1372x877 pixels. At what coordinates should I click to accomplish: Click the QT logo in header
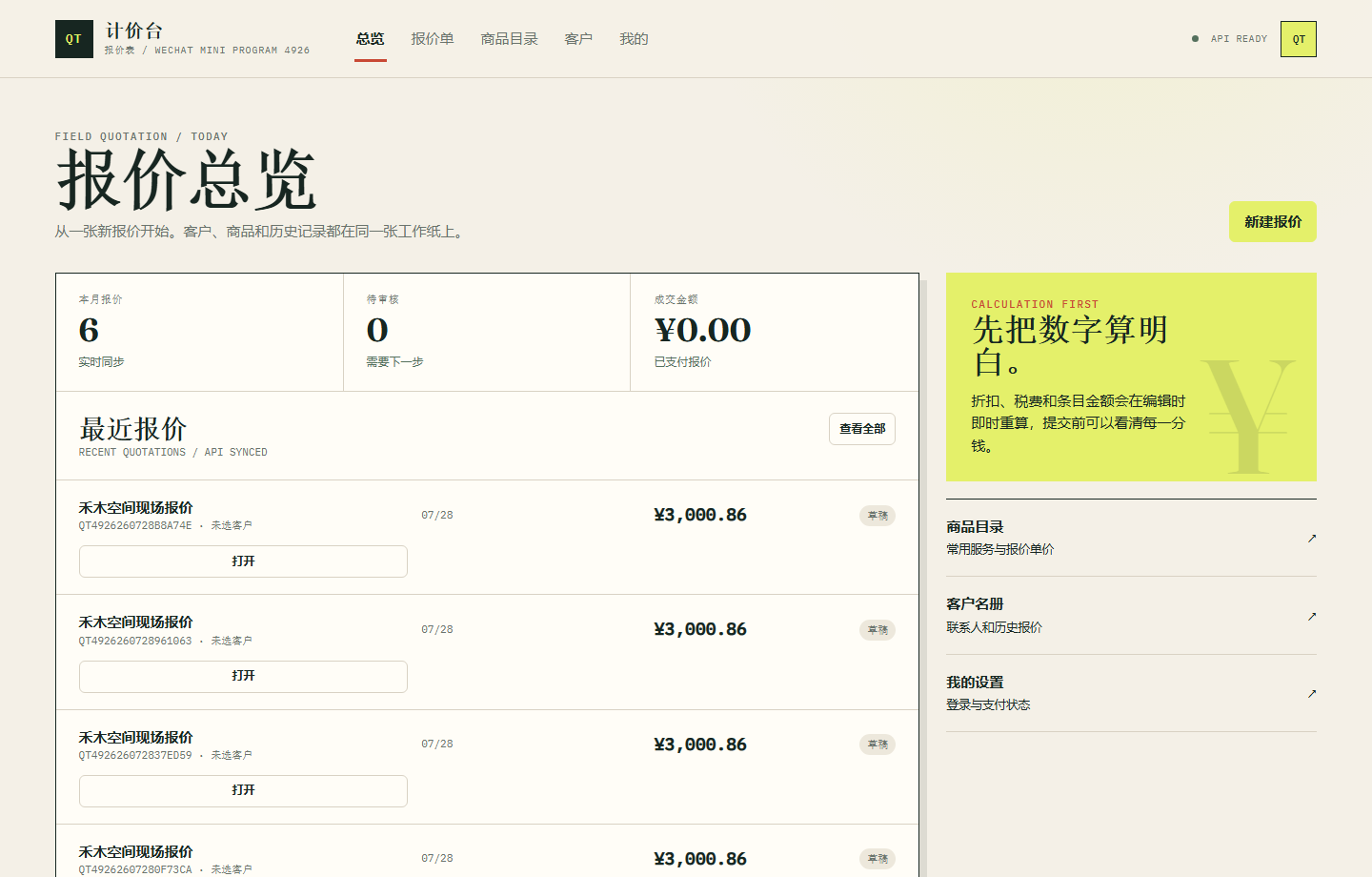pos(74,39)
